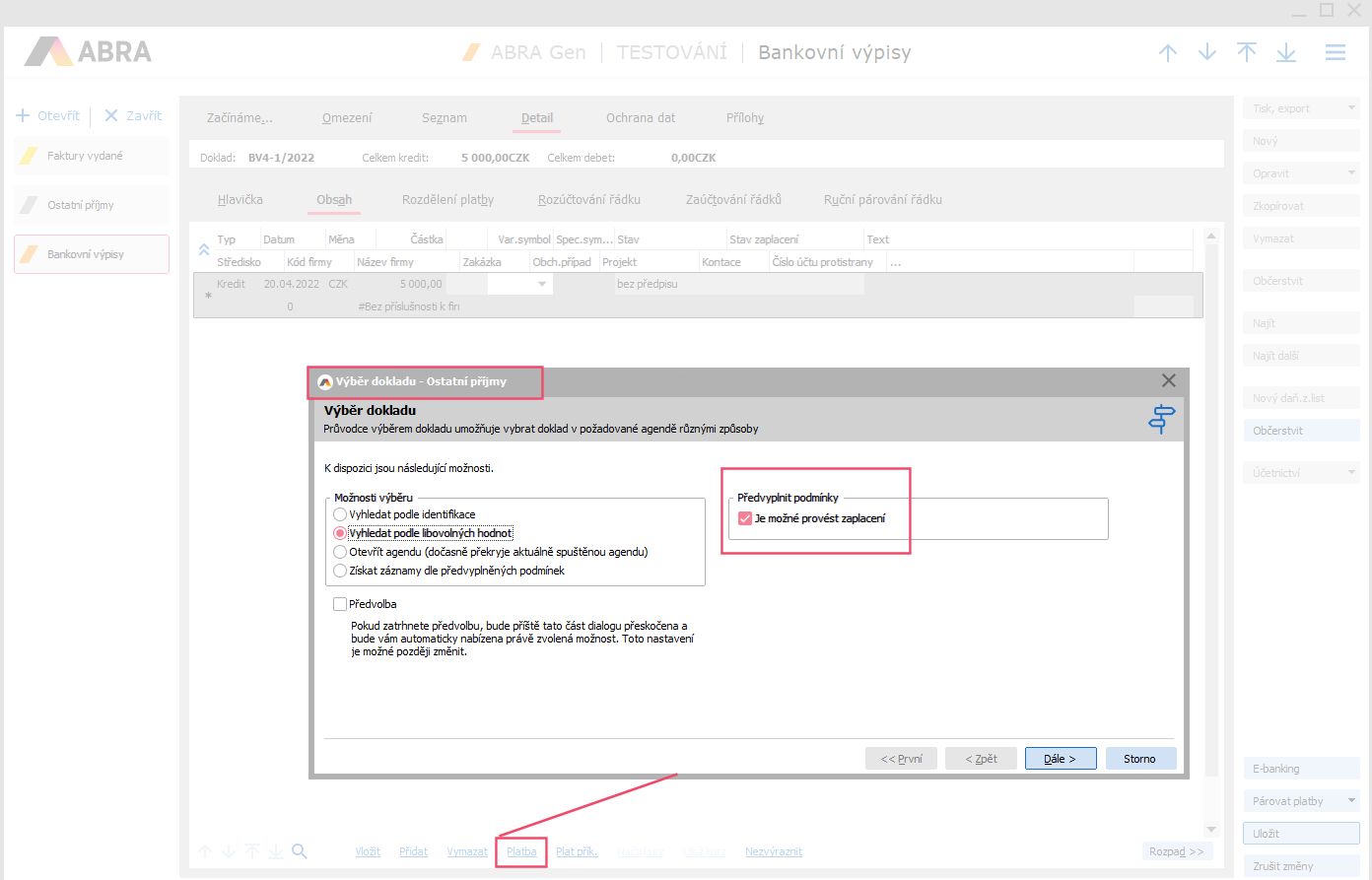Click the ABRA logo
The width and height of the screenshot is (1372, 880).
89,52
